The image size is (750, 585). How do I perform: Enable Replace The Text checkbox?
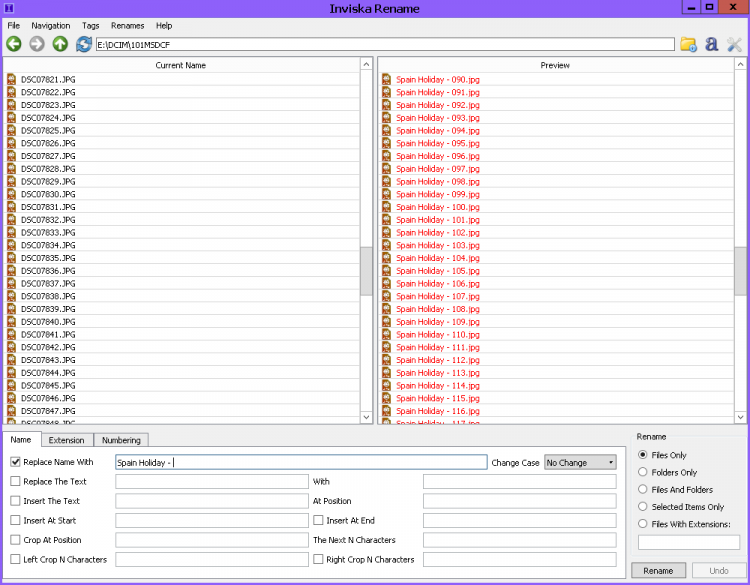tap(15, 481)
